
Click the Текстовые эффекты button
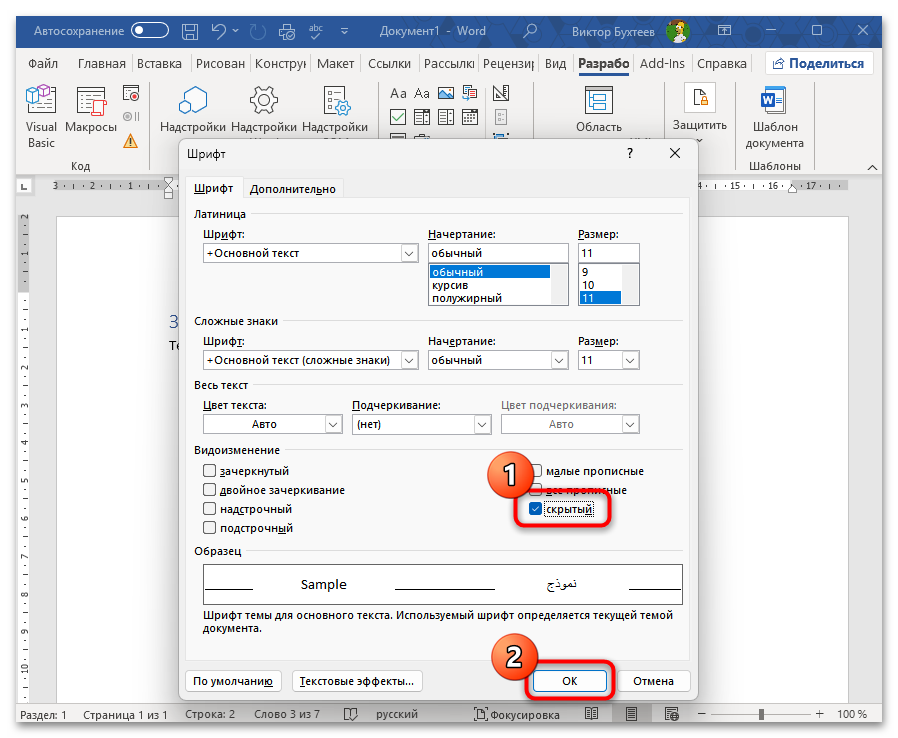click(x=358, y=681)
